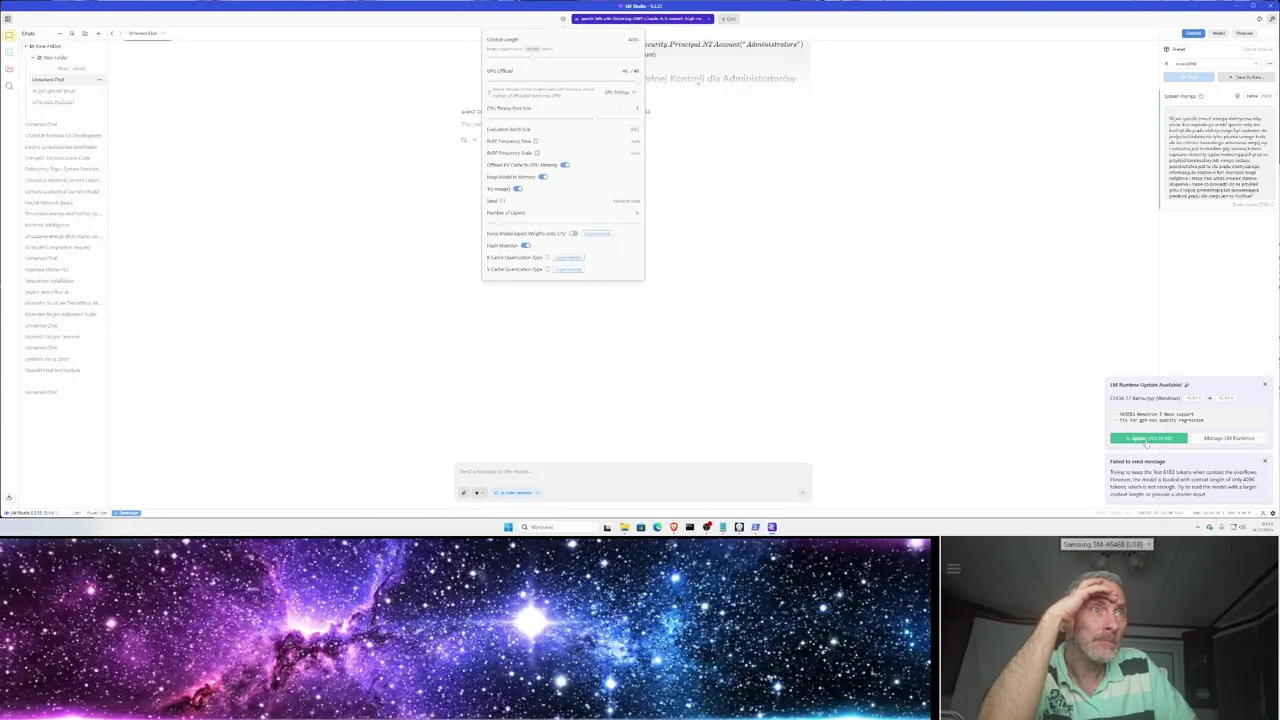Toggle Force Model Expert Weights onto CPU
This screenshot has height=720, width=1280.
574,233
